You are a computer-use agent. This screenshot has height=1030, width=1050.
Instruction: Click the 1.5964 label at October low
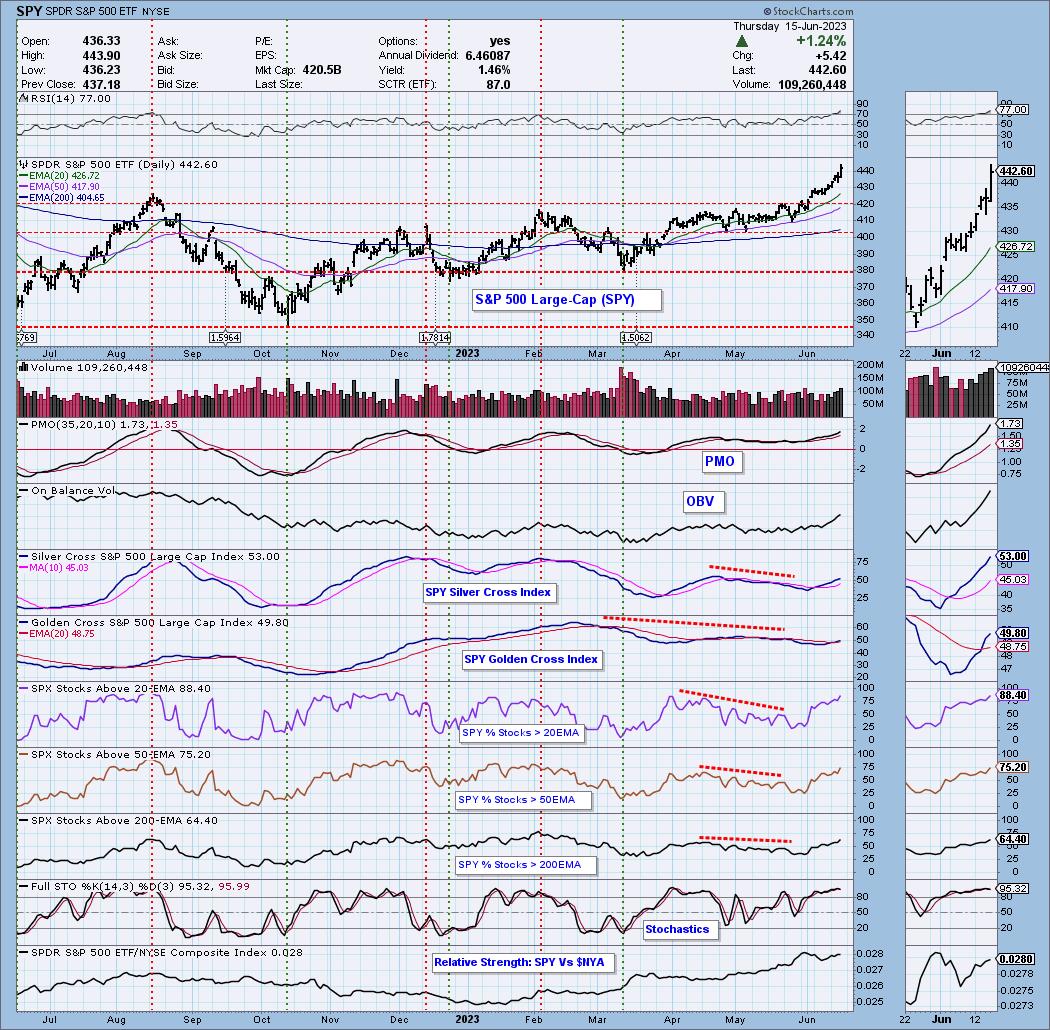click(225, 338)
